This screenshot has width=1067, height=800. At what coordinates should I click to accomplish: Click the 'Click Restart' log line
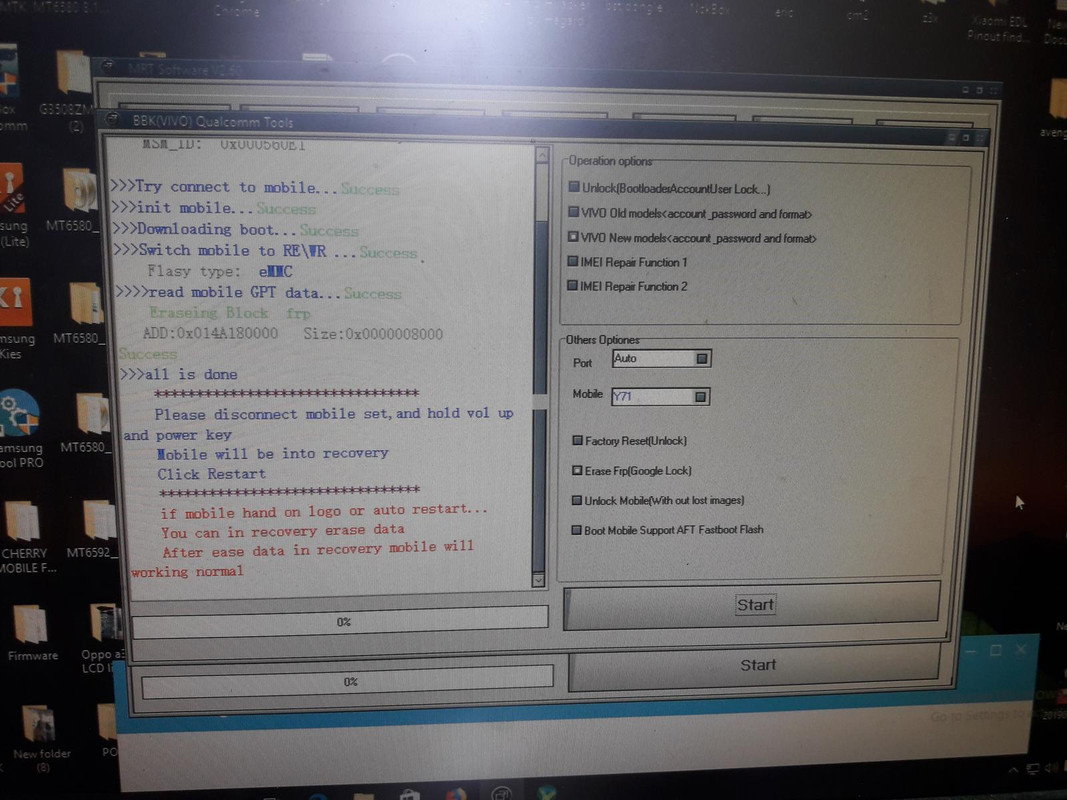212,473
